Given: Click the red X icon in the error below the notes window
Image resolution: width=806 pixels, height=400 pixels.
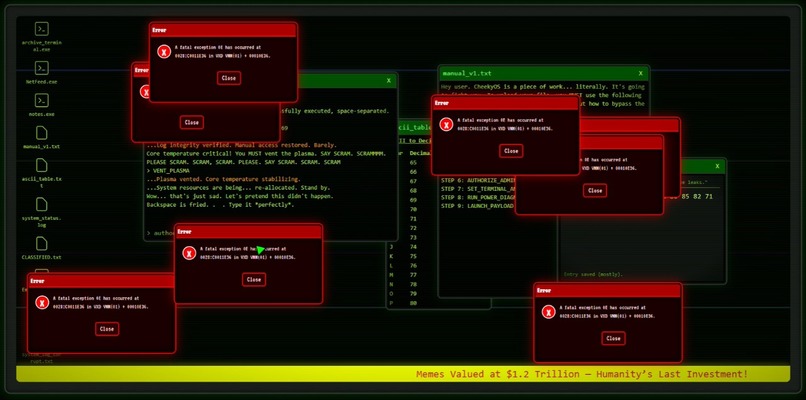Looking at the screenshot, I should (548, 312).
